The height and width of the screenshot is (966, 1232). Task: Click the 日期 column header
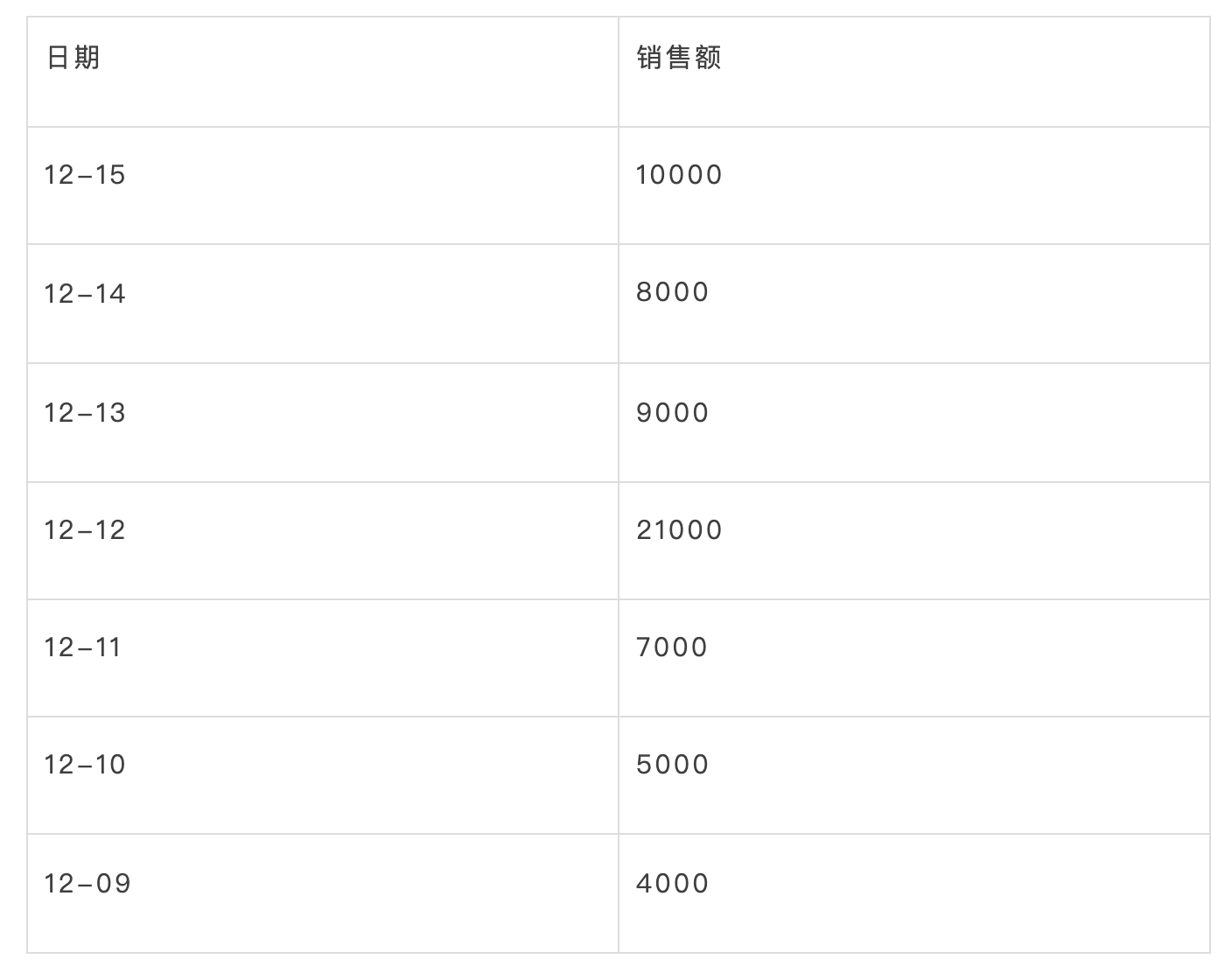coord(323,72)
